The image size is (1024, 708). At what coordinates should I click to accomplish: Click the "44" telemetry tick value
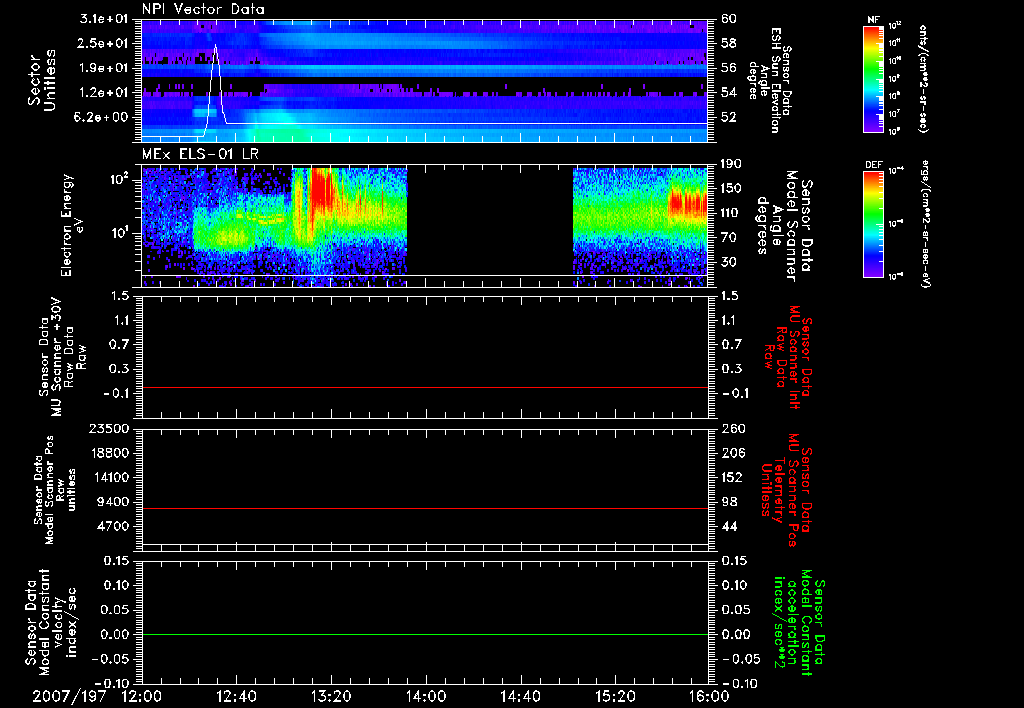(x=729, y=526)
